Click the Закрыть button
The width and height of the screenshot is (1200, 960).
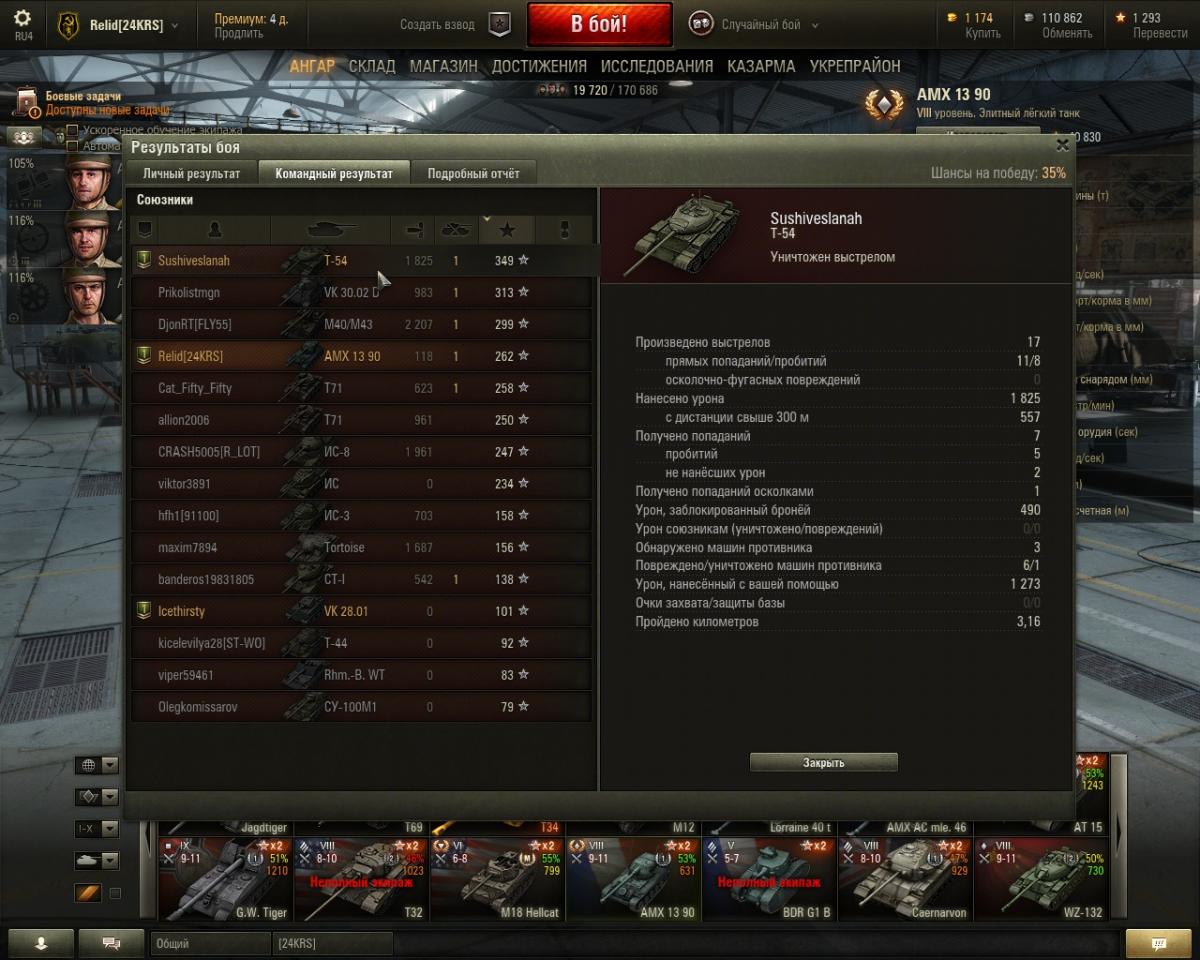click(824, 763)
